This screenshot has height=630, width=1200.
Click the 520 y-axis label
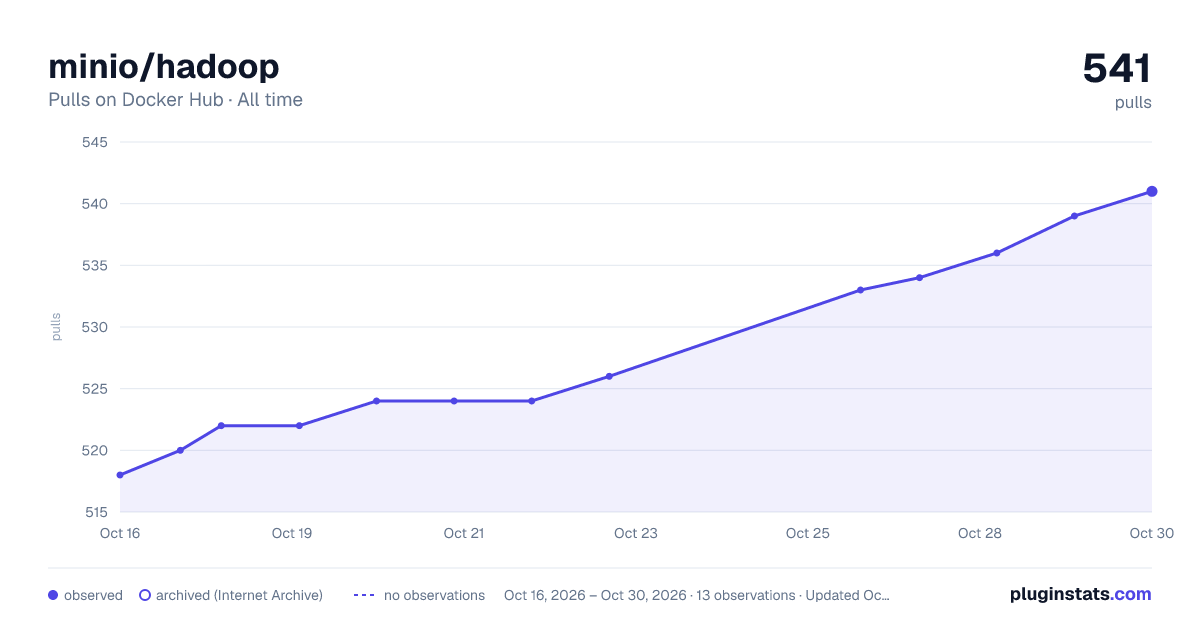(x=95, y=450)
